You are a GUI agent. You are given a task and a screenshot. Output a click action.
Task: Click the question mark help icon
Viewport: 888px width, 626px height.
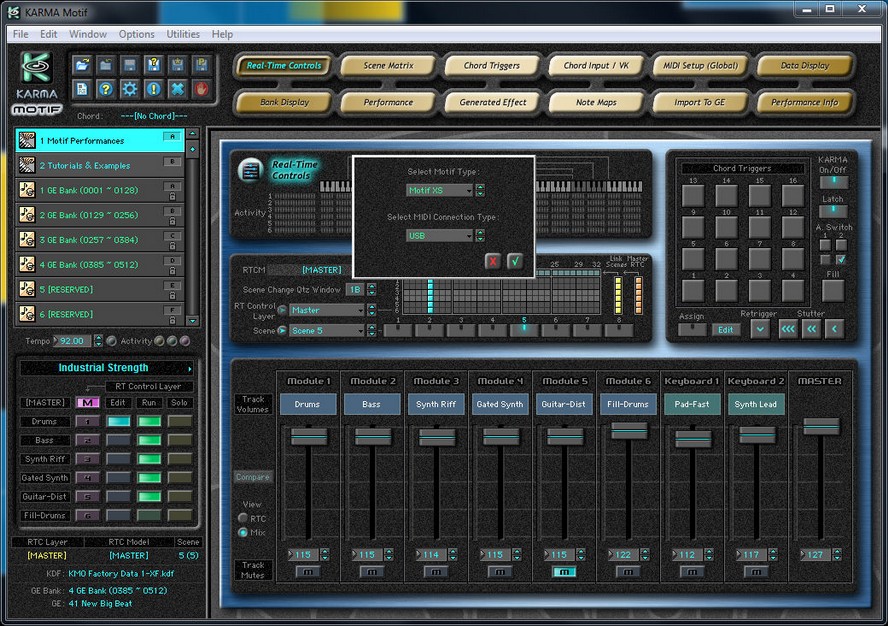click(106, 89)
